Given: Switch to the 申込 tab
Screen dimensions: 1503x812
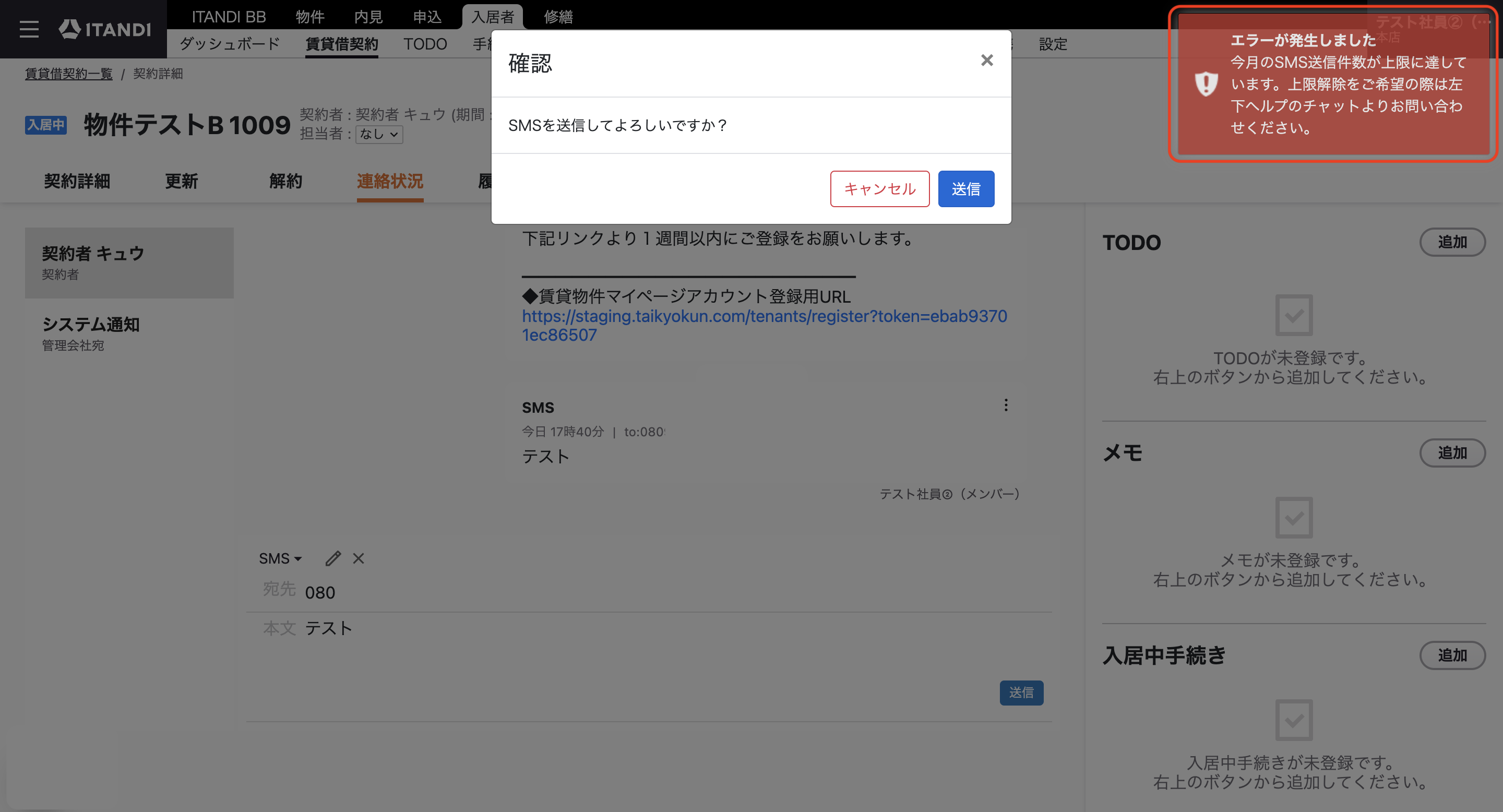Looking at the screenshot, I should (427, 17).
